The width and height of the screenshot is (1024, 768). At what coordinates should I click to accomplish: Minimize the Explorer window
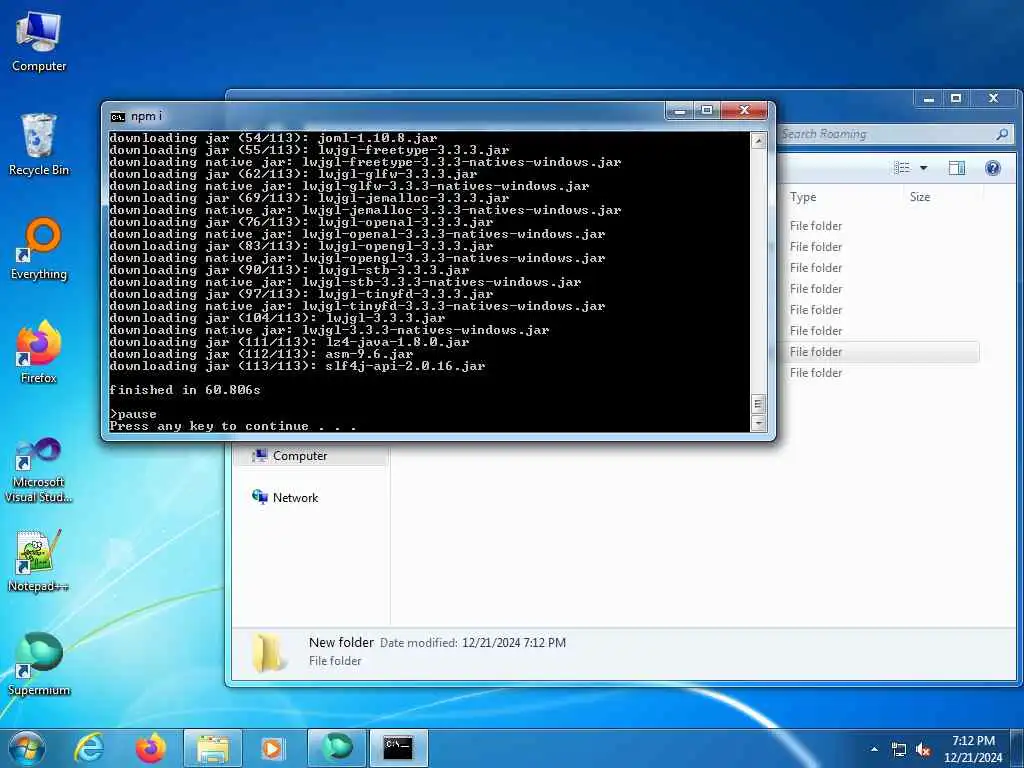(x=929, y=99)
